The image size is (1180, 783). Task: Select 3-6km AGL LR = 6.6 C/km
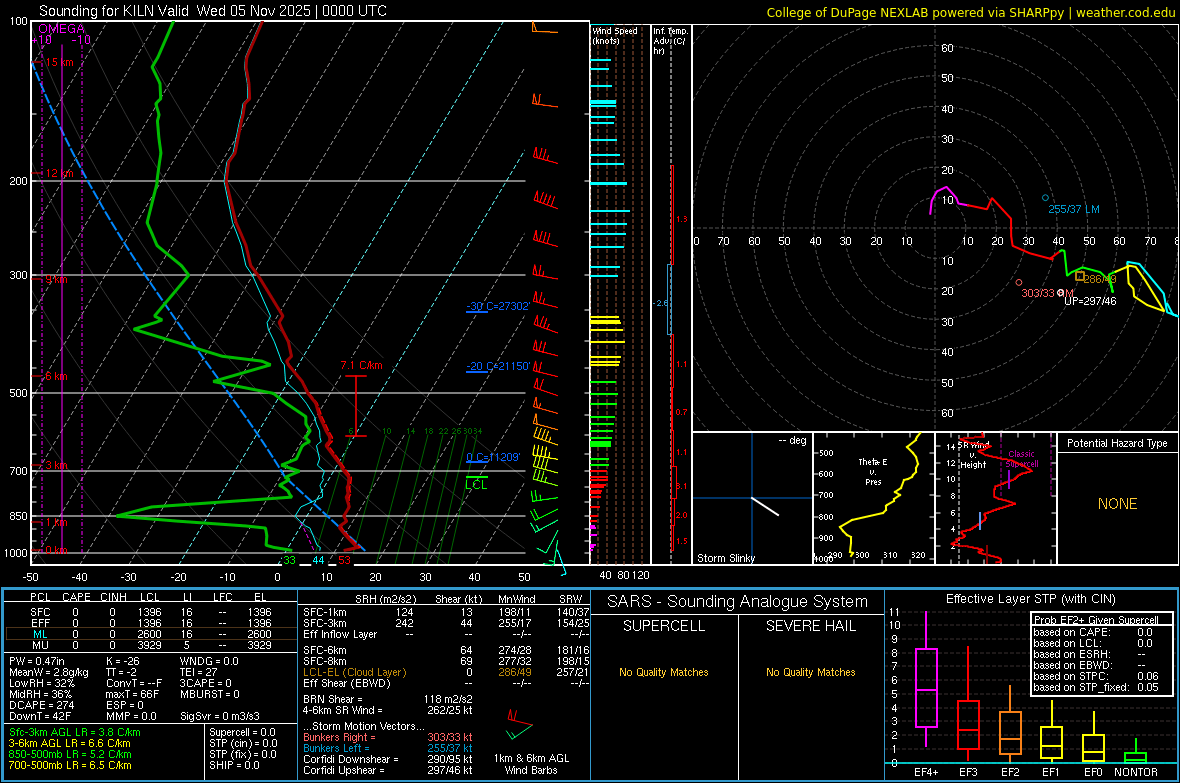[69, 743]
